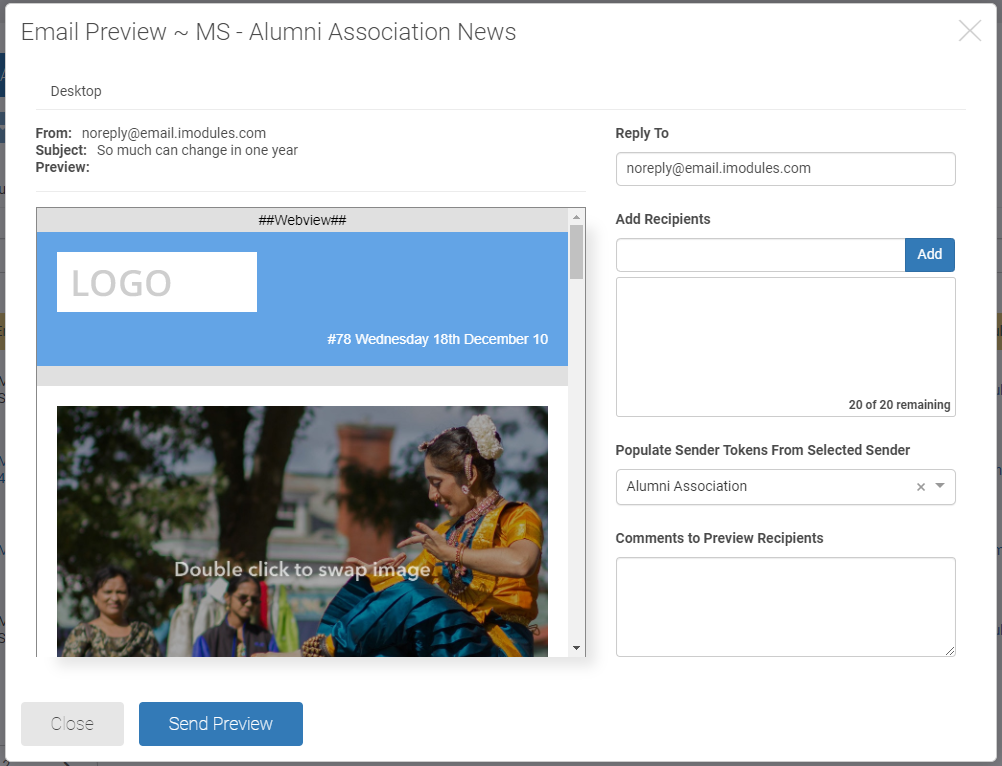This screenshot has height=766, width=1002.
Task: Click the preview scrollbar down arrow
Action: [x=576, y=648]
